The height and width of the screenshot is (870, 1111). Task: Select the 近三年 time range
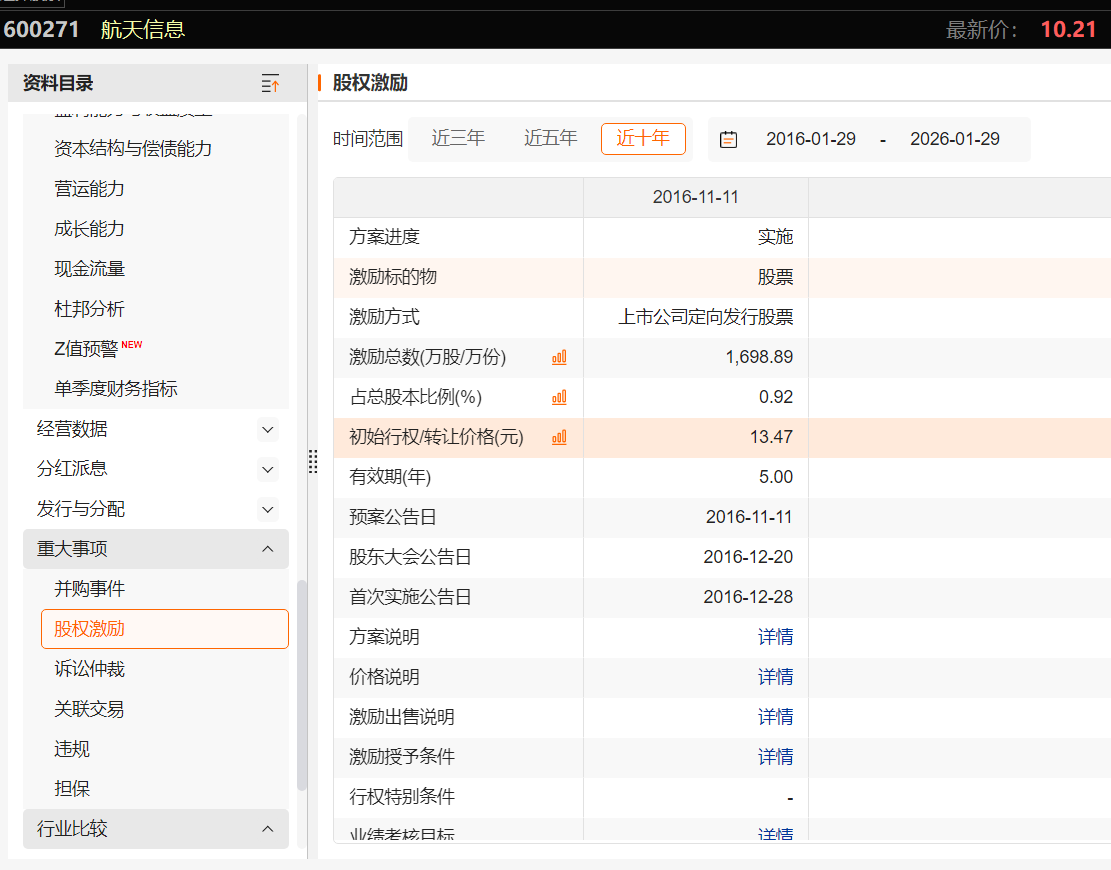tap(458, 139)
